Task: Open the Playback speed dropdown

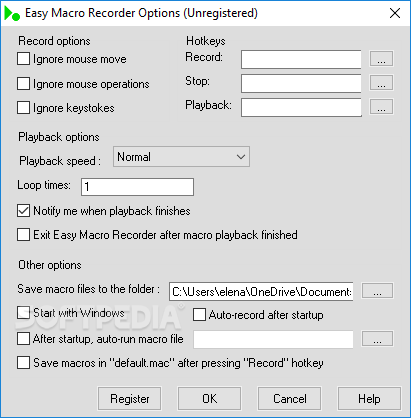Action: pyautogui.click(x=181, y=157)
